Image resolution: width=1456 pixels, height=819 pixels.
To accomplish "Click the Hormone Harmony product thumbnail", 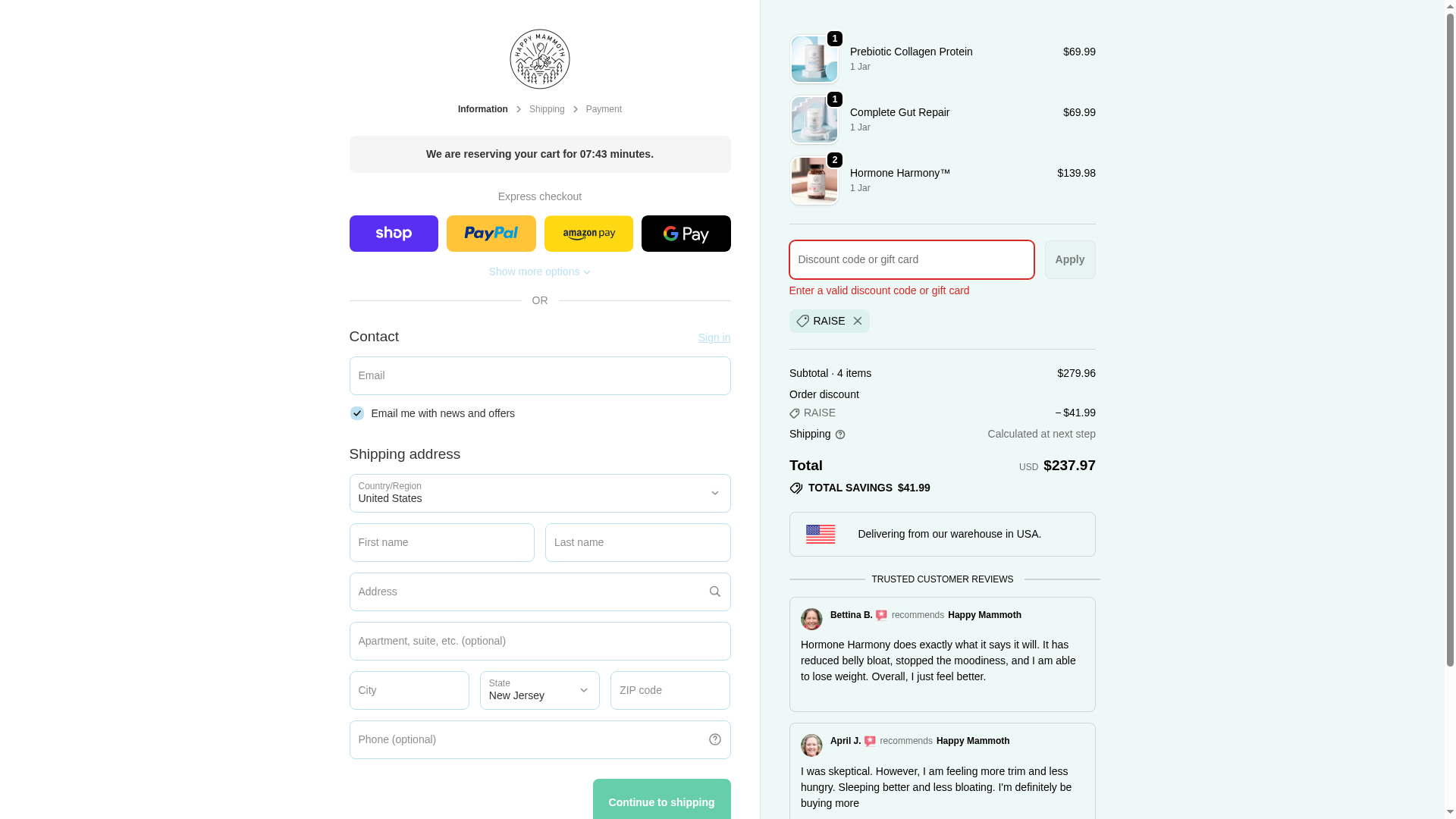I will [814, 180].
